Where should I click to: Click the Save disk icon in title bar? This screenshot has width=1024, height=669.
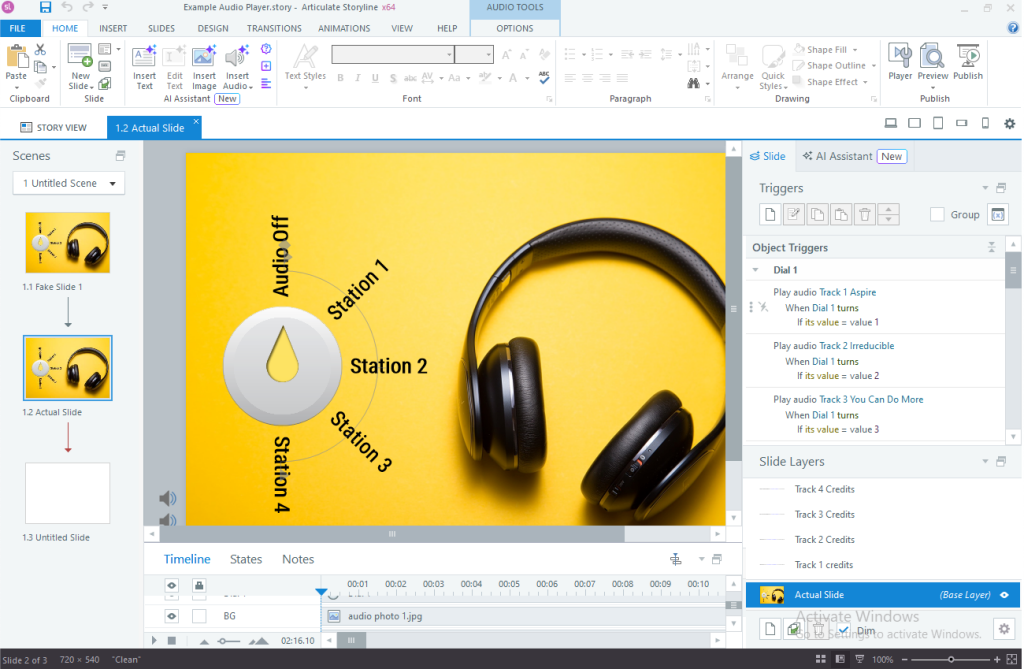[x=45, y=7]
